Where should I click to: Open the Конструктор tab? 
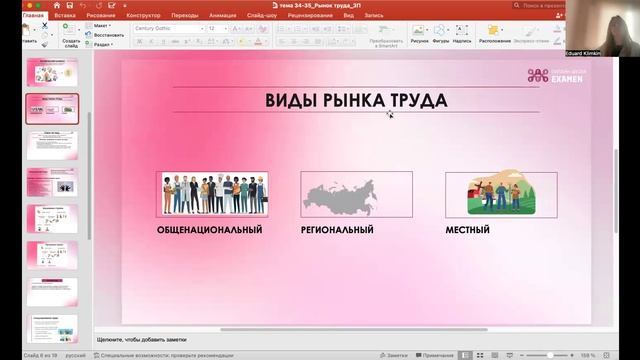(143, 16)
